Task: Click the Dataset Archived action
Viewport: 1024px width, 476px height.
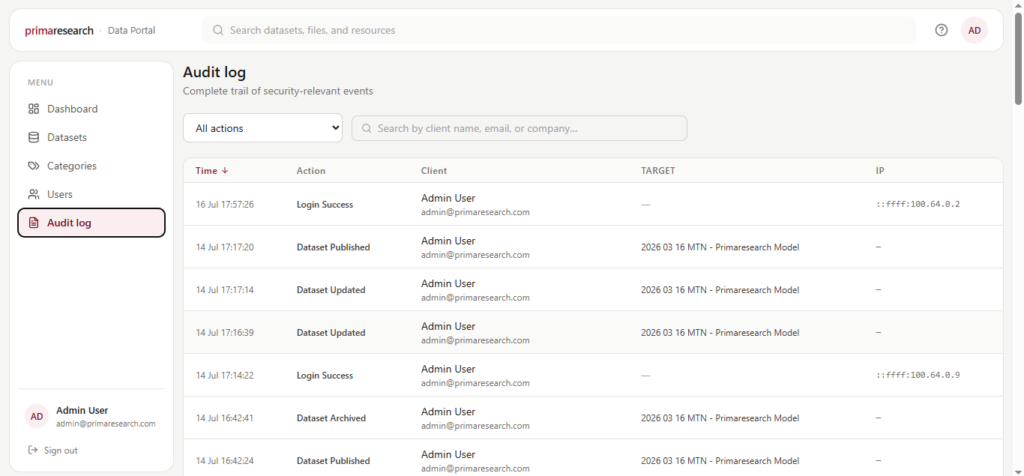Action: [x=331, y=418]
